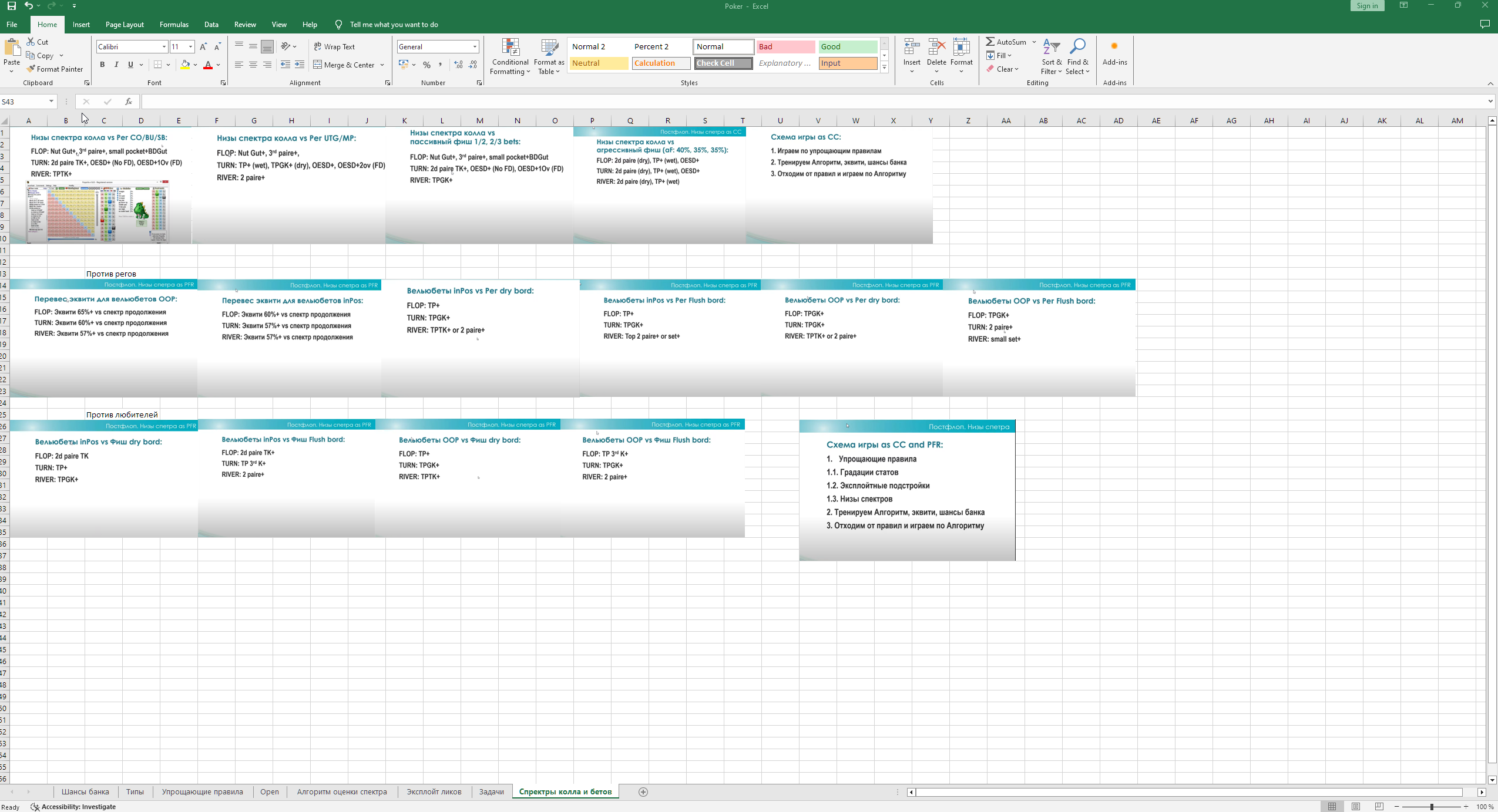Increase decimal places
This screenshot has width=1498, height=812.
pyautogui.click(x=458, y=65)
